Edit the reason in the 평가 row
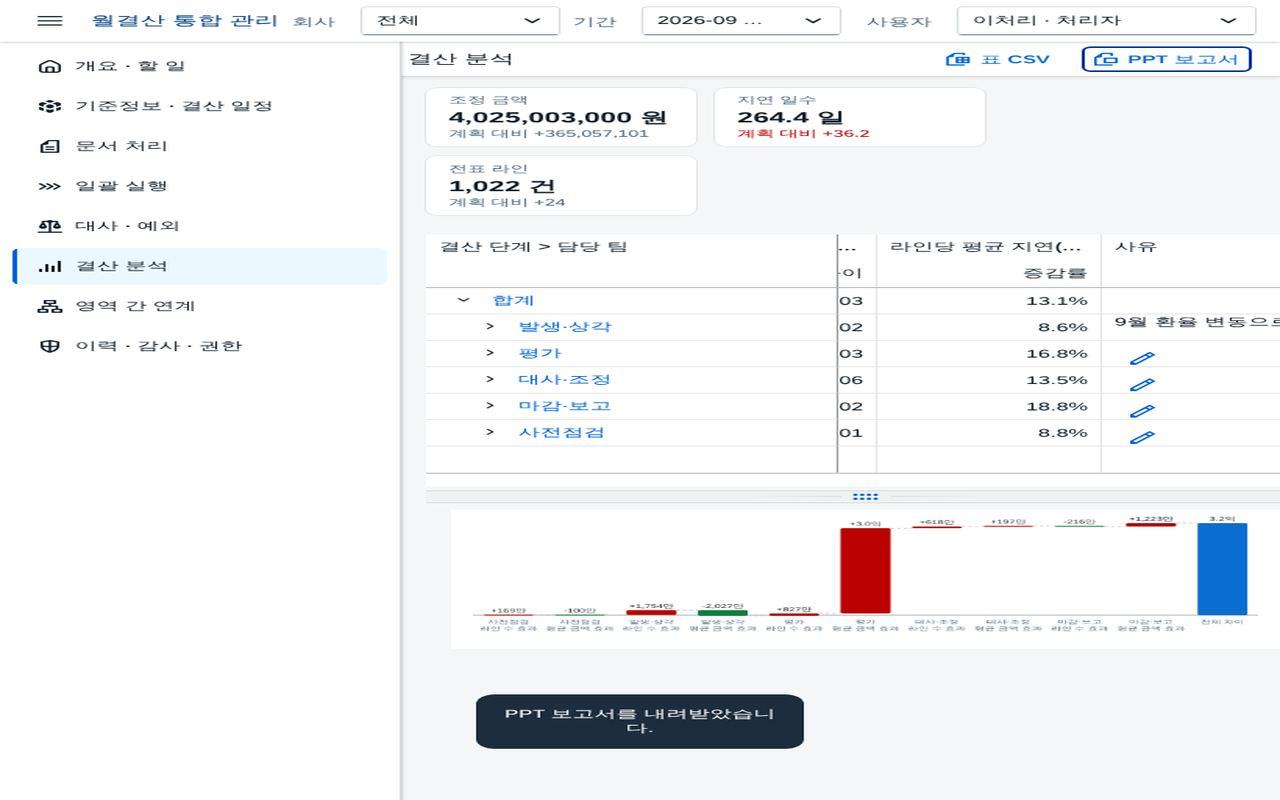1280x800 pixels. pos(1141,357)
